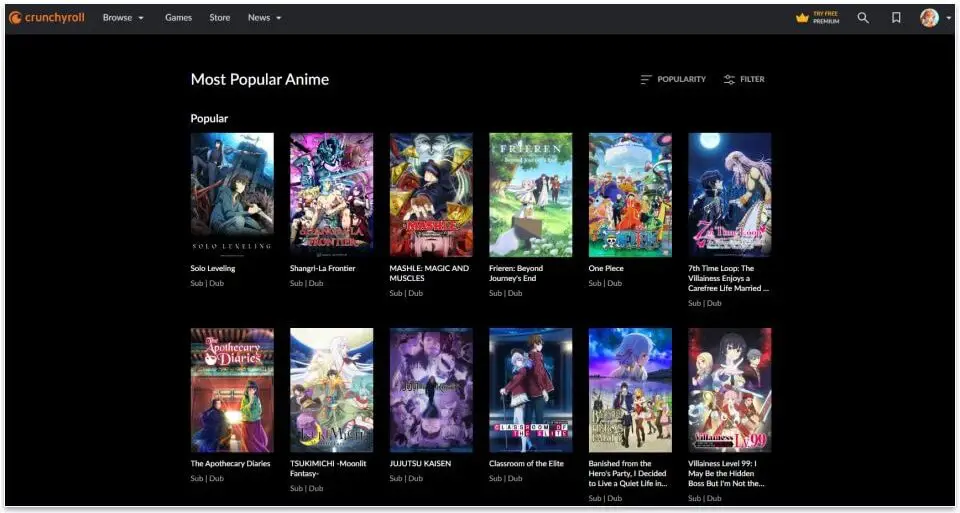This screenshot has width=960, height=513.
Task: Click Sub | Dub under JUJUTSU KAISEN
Action: coord(406,479)
